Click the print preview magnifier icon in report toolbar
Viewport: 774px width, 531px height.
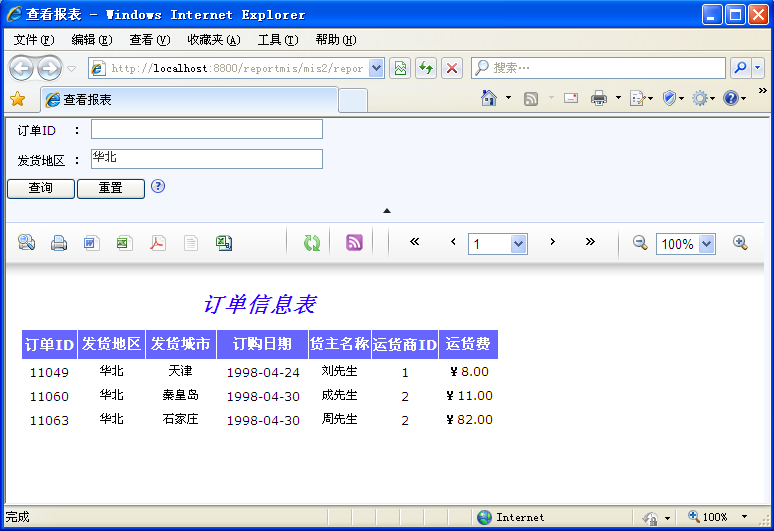[x=26, y=243]
